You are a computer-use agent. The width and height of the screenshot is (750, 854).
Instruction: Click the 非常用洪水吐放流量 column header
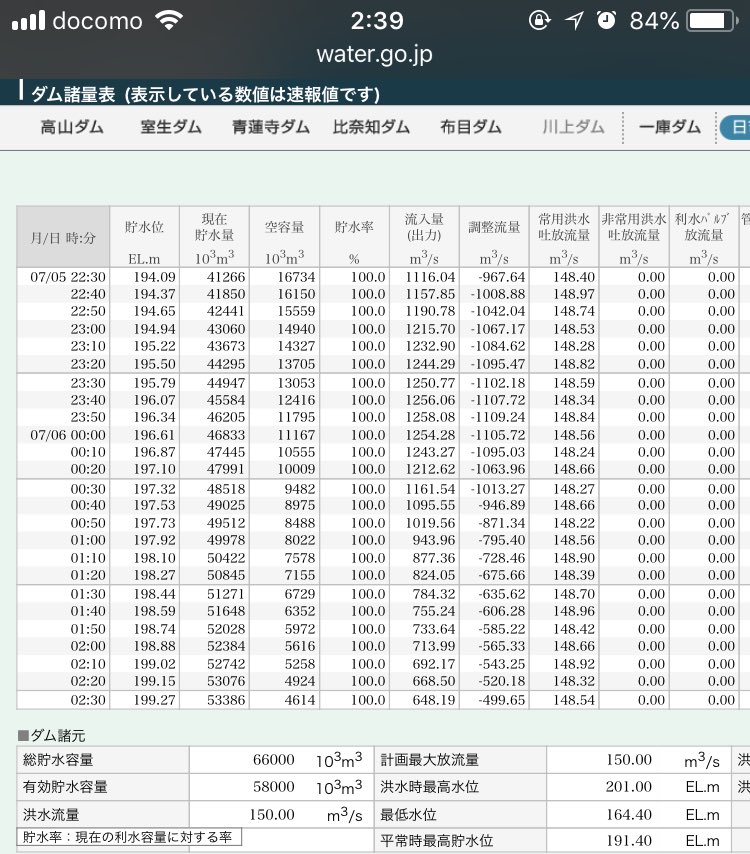click(634, 237)
